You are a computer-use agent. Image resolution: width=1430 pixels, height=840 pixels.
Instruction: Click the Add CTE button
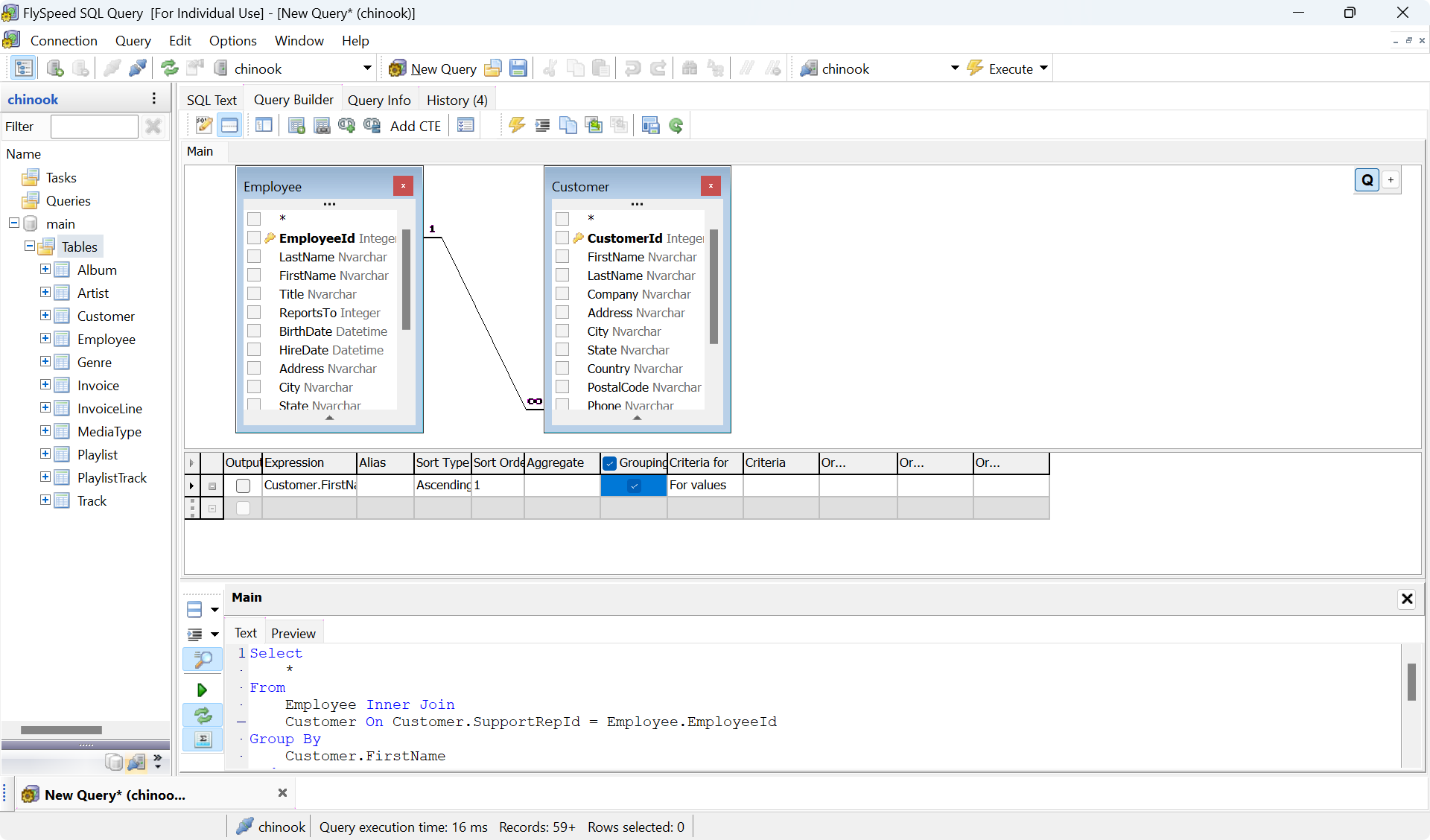click(415, 126)
